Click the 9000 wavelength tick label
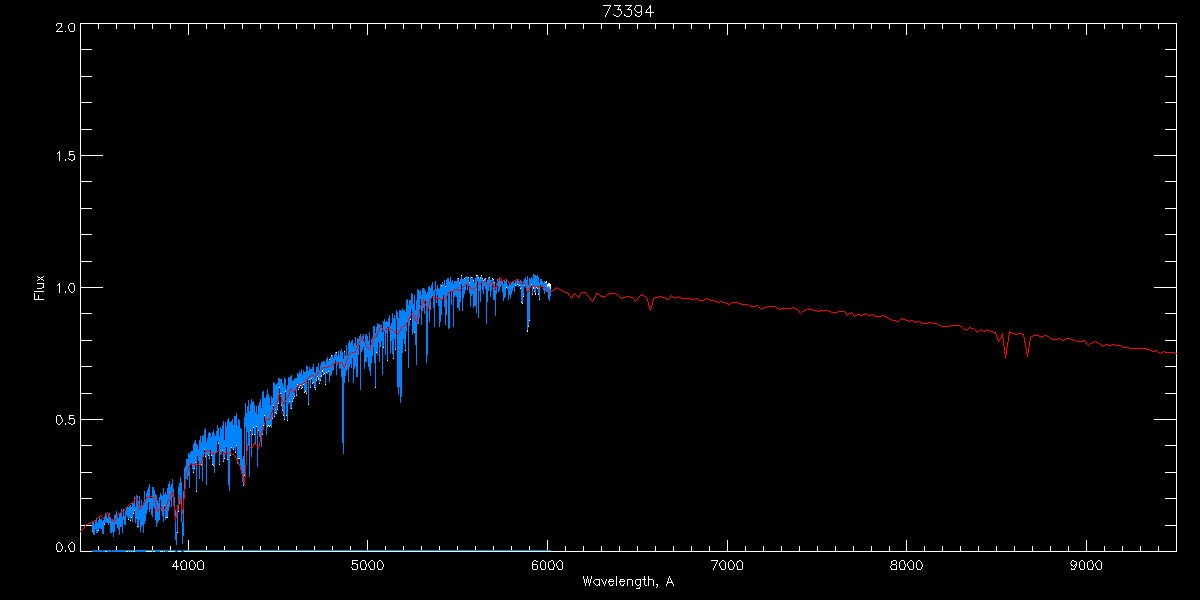1200x600 pixels. [x=1086, y=564]
